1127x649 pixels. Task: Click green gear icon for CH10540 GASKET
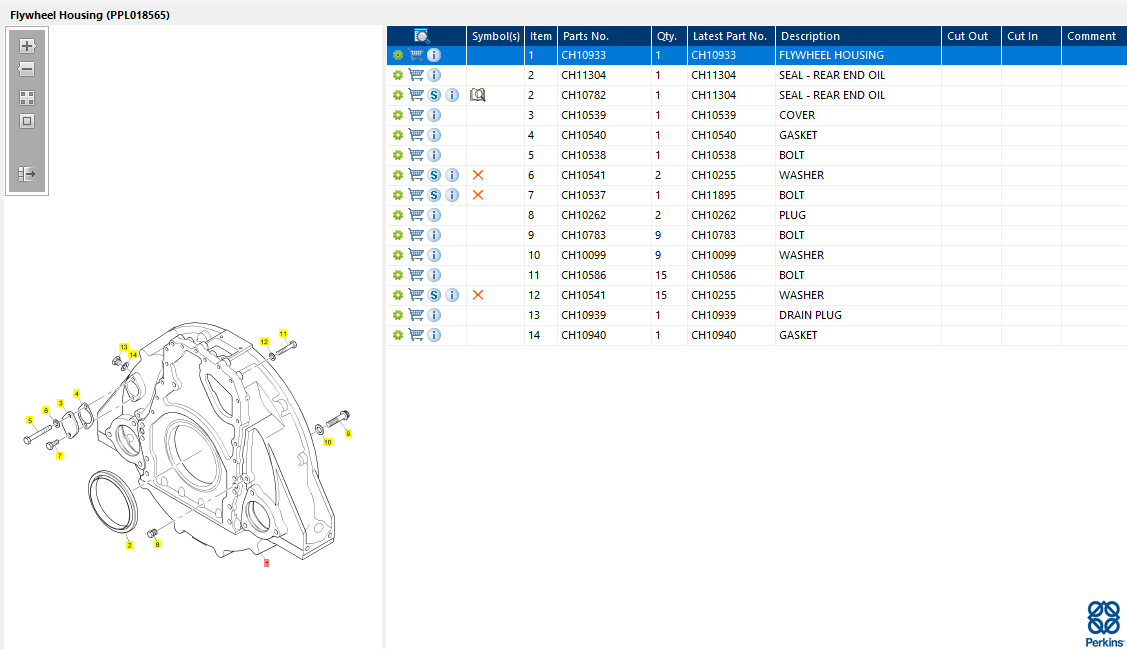pos(398,135)
